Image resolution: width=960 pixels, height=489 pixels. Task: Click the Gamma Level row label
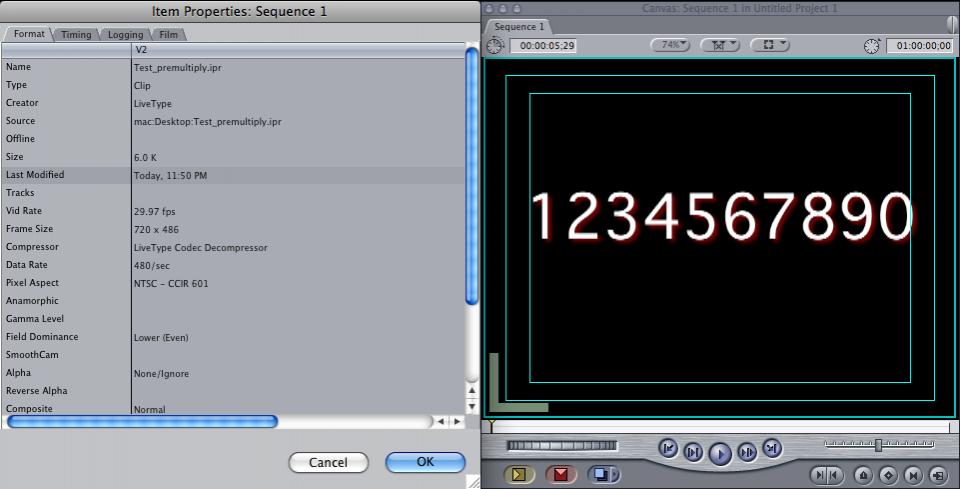[x=35, y=318]
